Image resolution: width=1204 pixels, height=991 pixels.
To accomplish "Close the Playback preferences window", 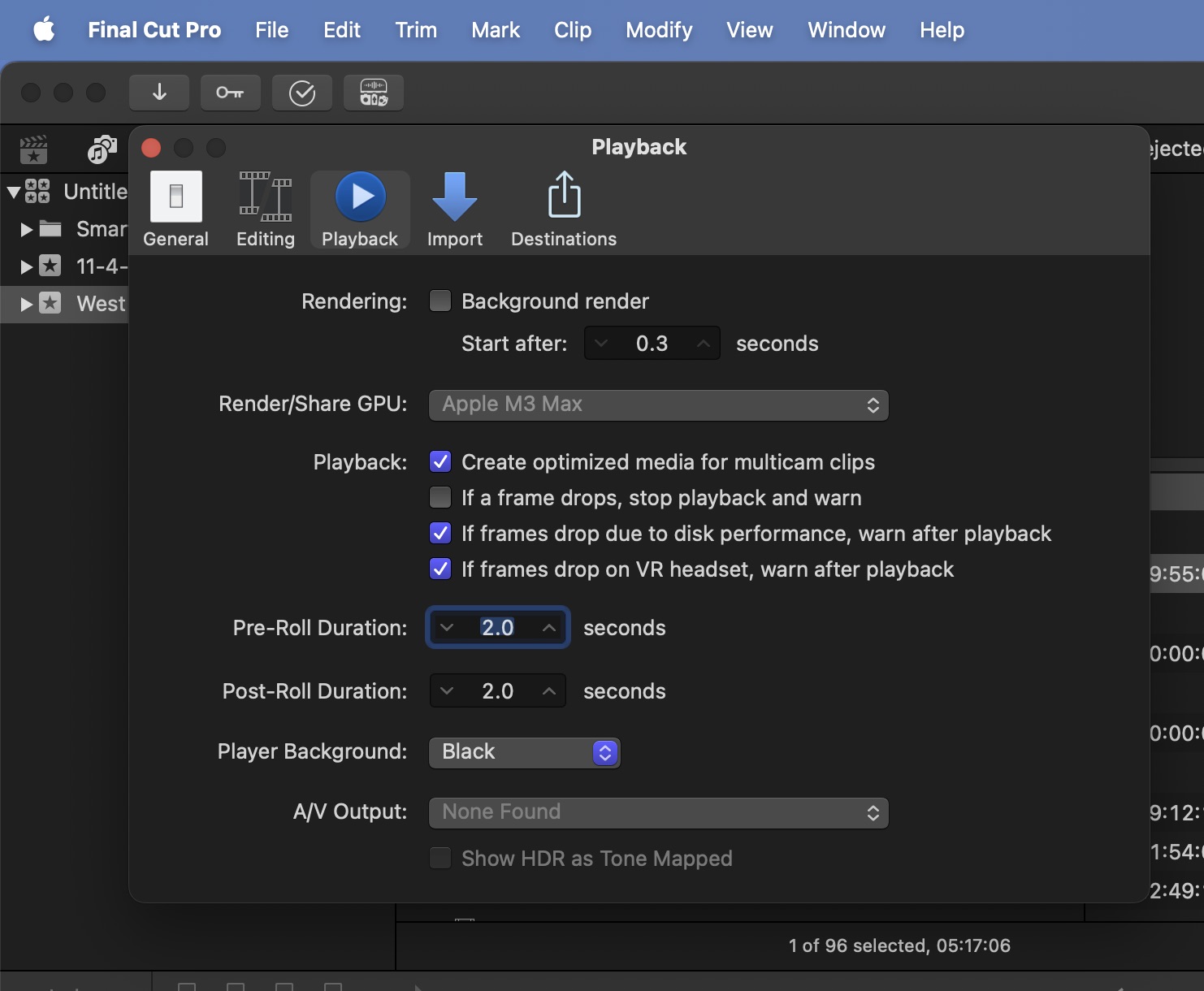I will 151,148.
